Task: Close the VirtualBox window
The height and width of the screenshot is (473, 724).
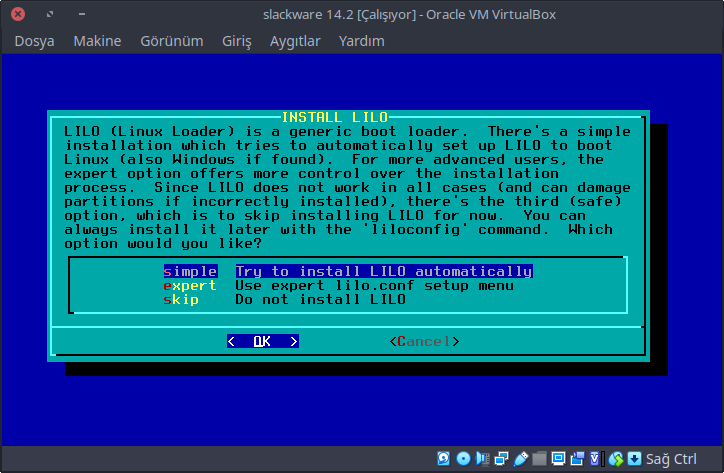Action: (x=18, y=14)
